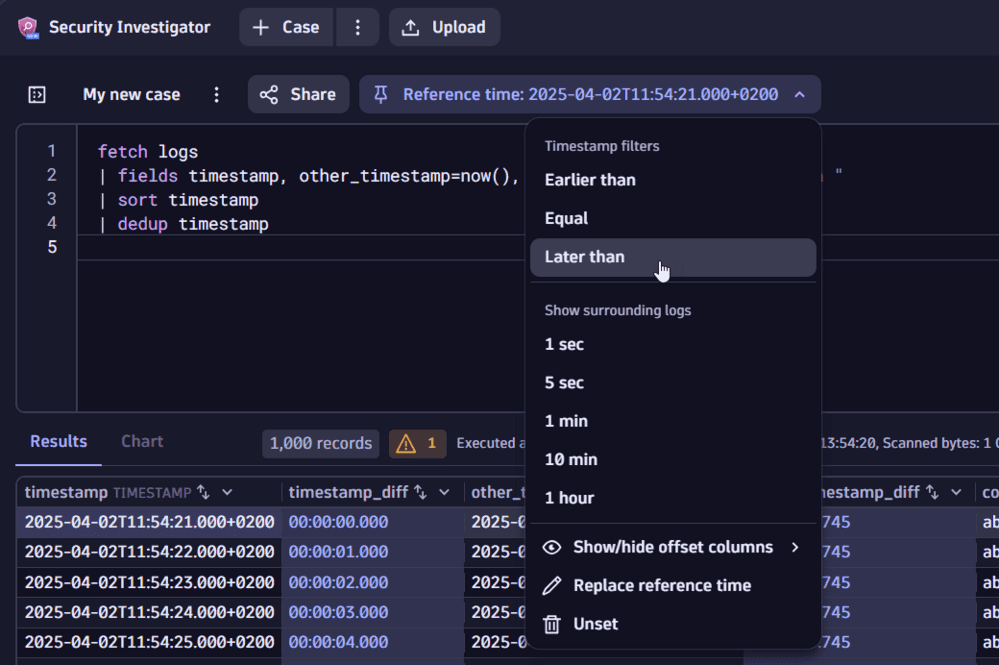
Task: Click the Share icon next to My new case
Action: pyautogui.click(x=268, y=94)
